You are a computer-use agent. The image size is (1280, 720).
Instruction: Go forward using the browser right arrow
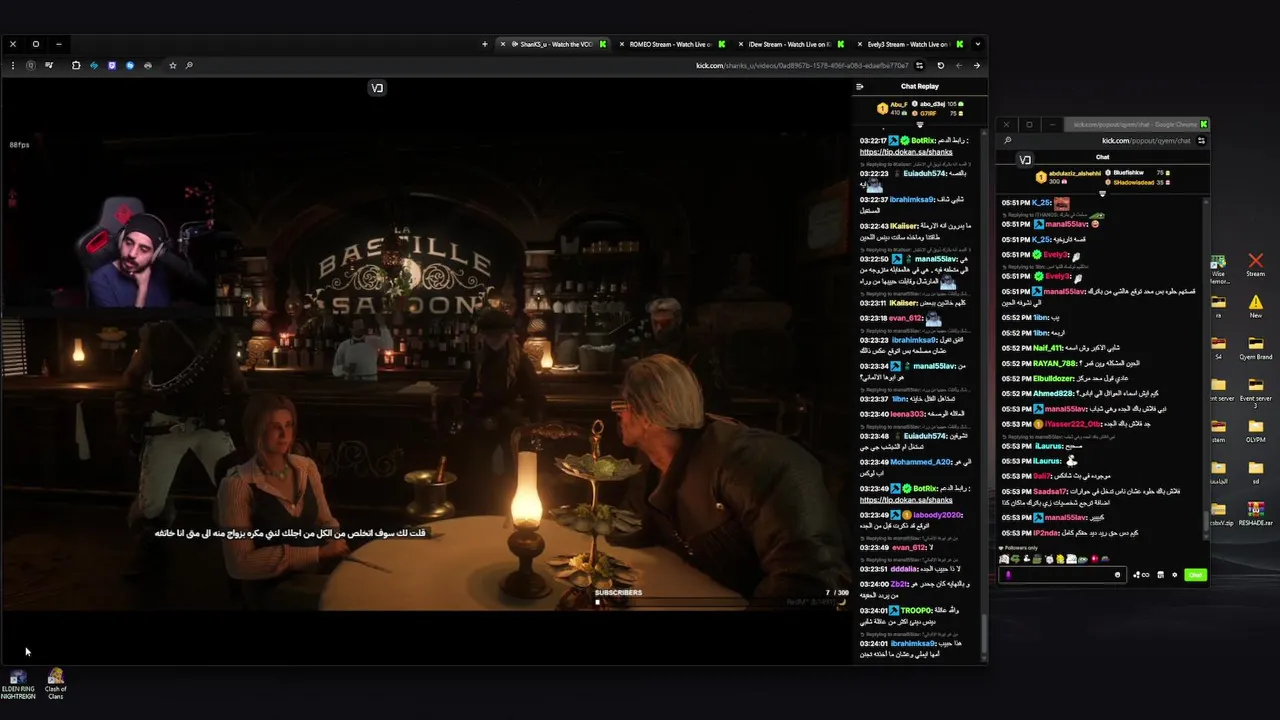(x=977, y=66)
